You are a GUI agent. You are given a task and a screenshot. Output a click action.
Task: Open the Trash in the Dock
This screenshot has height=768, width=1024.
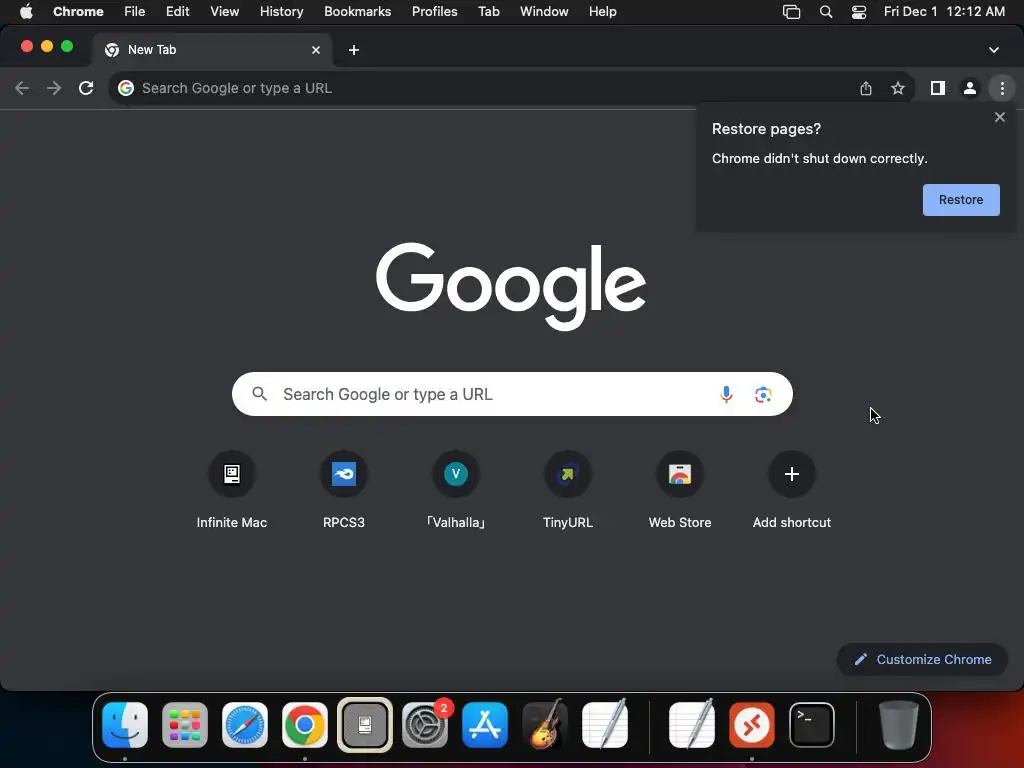[899, 725]
